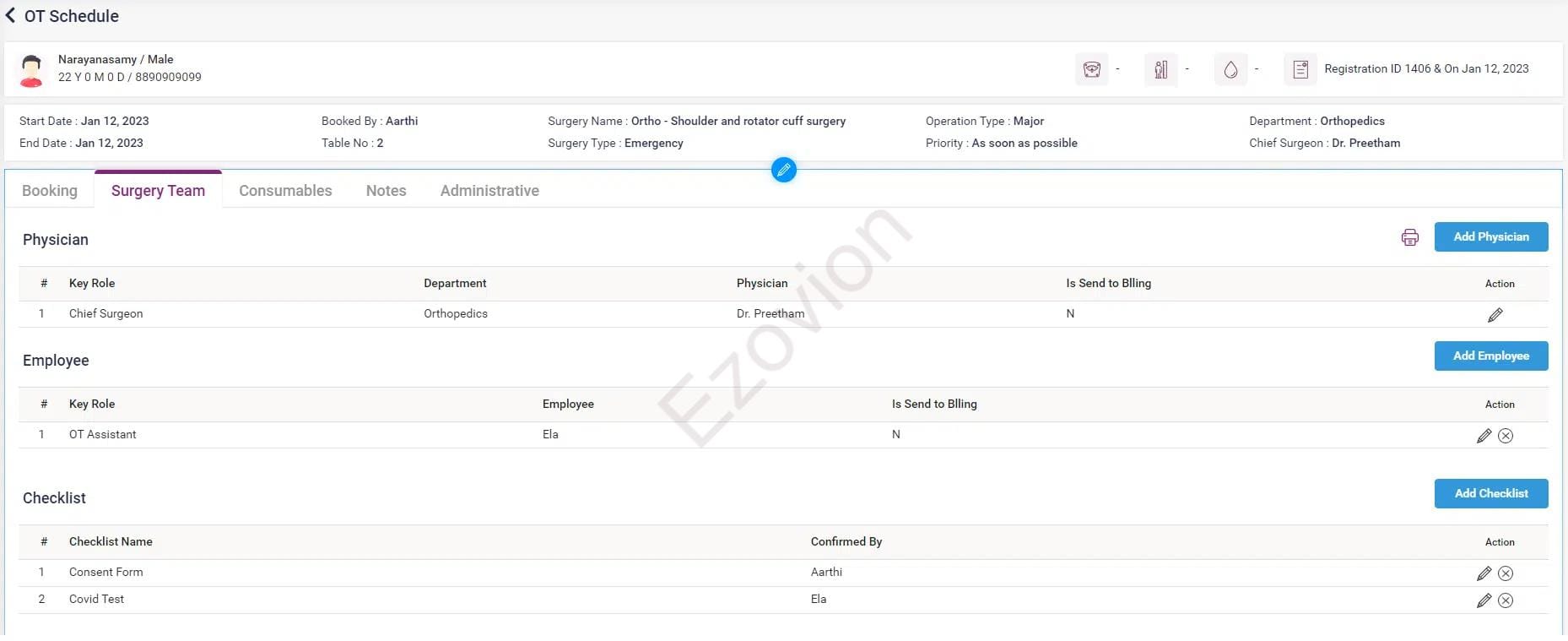Click the registration document icon
This screenshot has width=1568, height=641.
1300,69
